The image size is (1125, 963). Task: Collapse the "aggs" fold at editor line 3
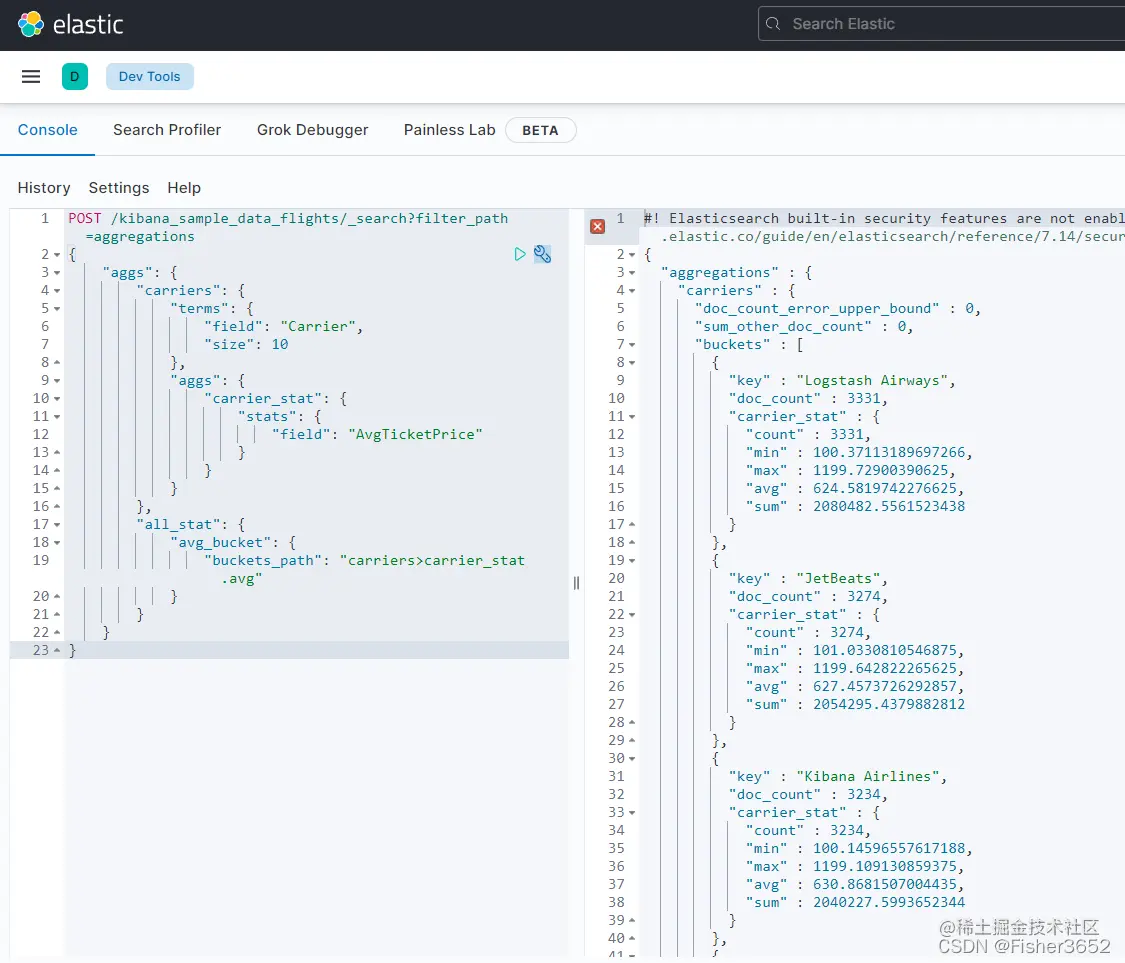57,273
